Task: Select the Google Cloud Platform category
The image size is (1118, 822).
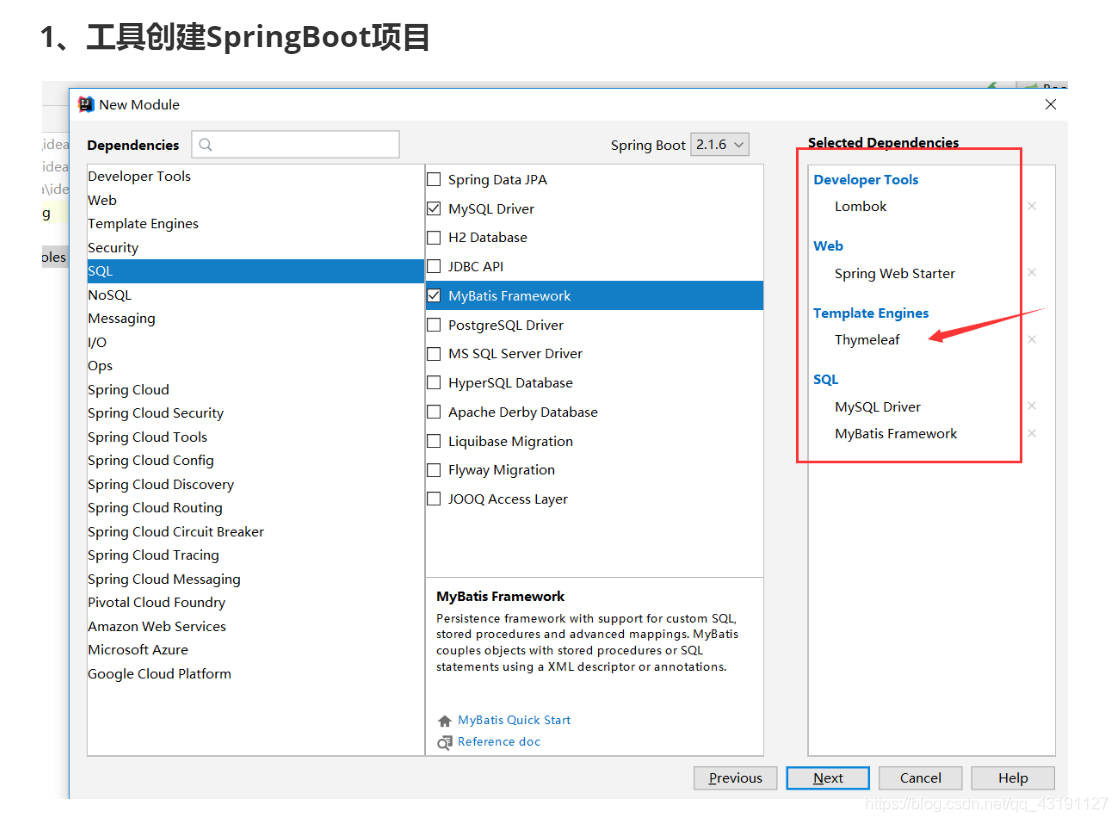Action: pos(255,674)
